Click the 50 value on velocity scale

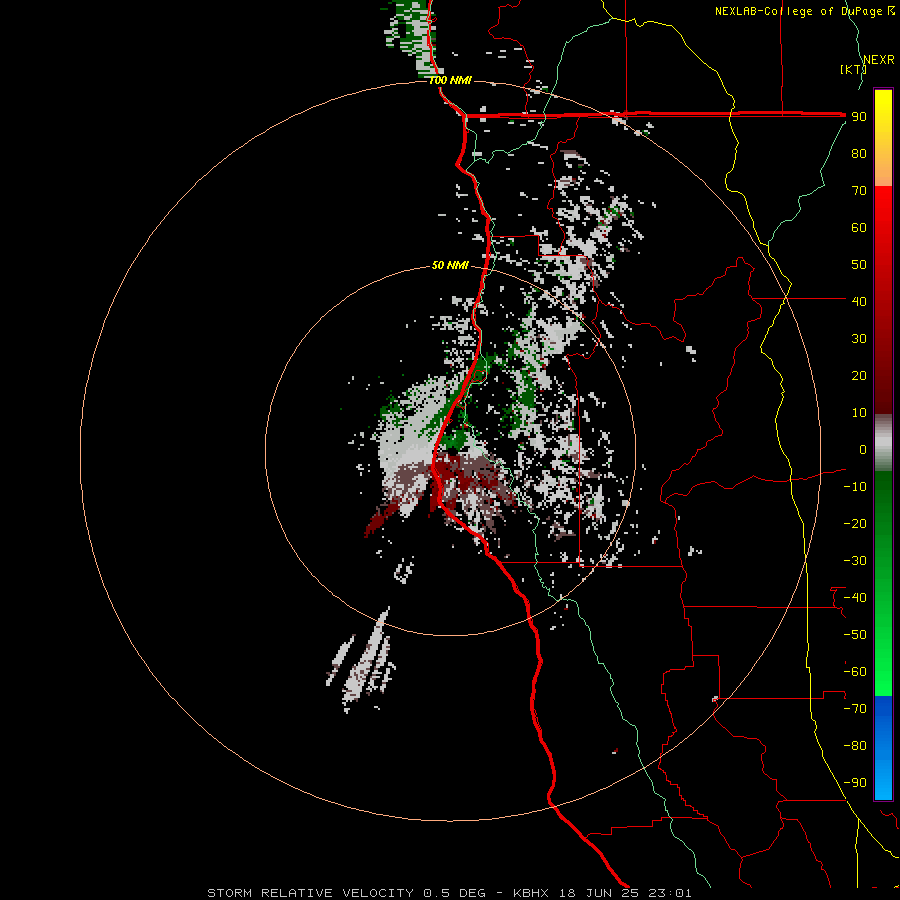coord(859,265)
